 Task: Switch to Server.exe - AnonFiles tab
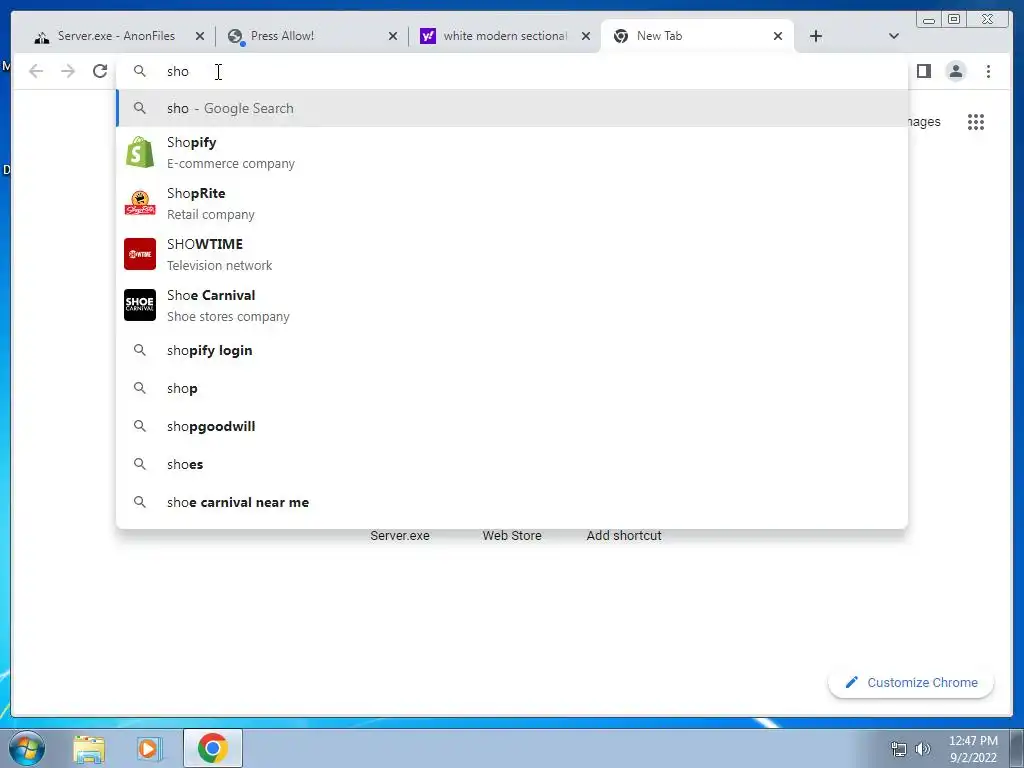pyautogui.click(x=116, y=36)
